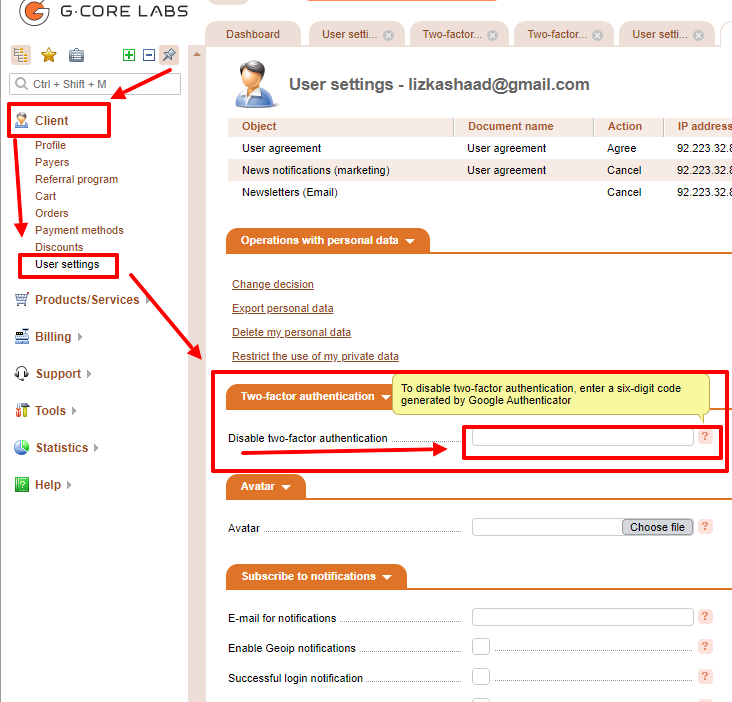This screenshot has height=702, width=732.
Task: Click the Support headset icon
Action: click(21, 373)
